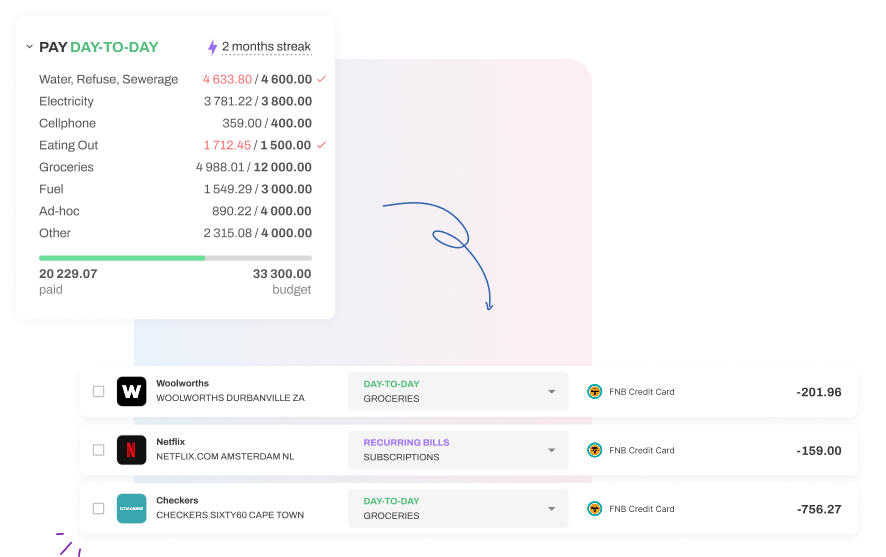This screenshot has width=886, height=557.
Task: Collapse the Pay Day-to-Day section chevron
Action: (29, 47)
